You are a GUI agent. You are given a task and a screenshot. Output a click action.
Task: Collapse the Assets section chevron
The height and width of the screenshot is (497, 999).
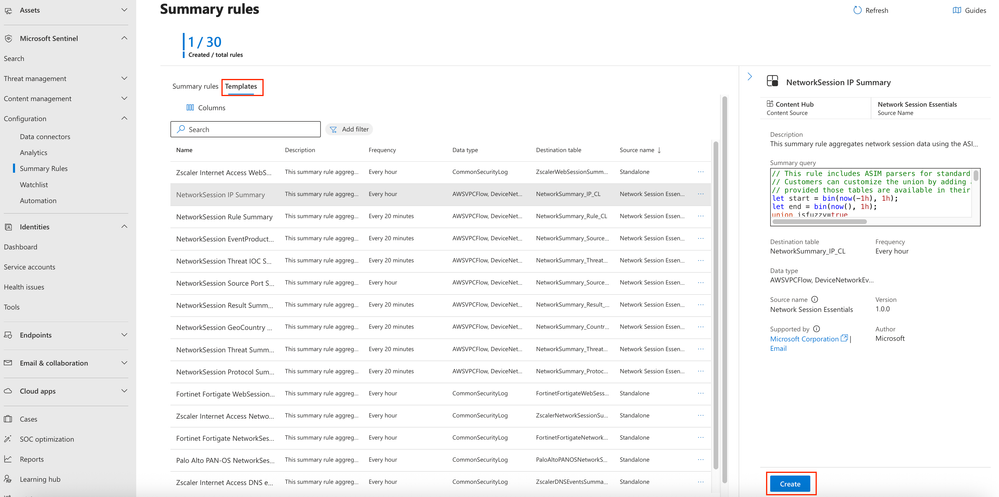(x=124, y=10)
